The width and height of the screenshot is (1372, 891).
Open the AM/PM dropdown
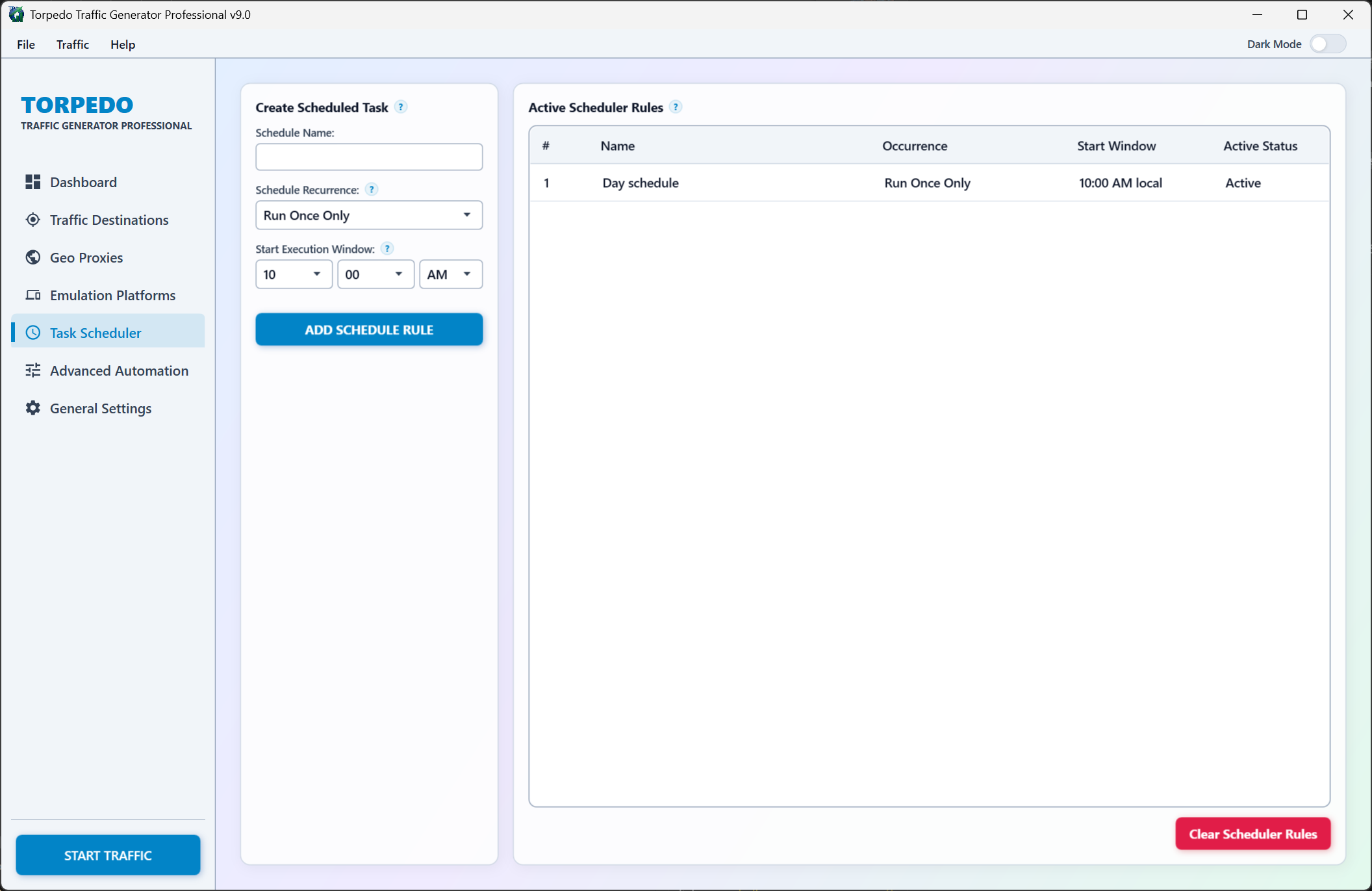point(451,274)
